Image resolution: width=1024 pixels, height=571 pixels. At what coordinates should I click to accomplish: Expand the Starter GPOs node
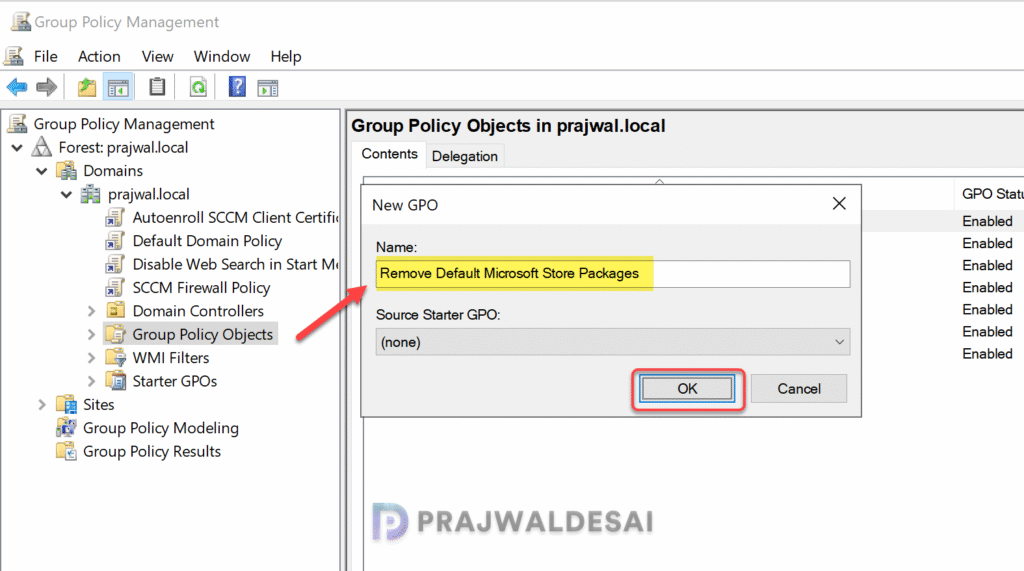click(91, 382)
